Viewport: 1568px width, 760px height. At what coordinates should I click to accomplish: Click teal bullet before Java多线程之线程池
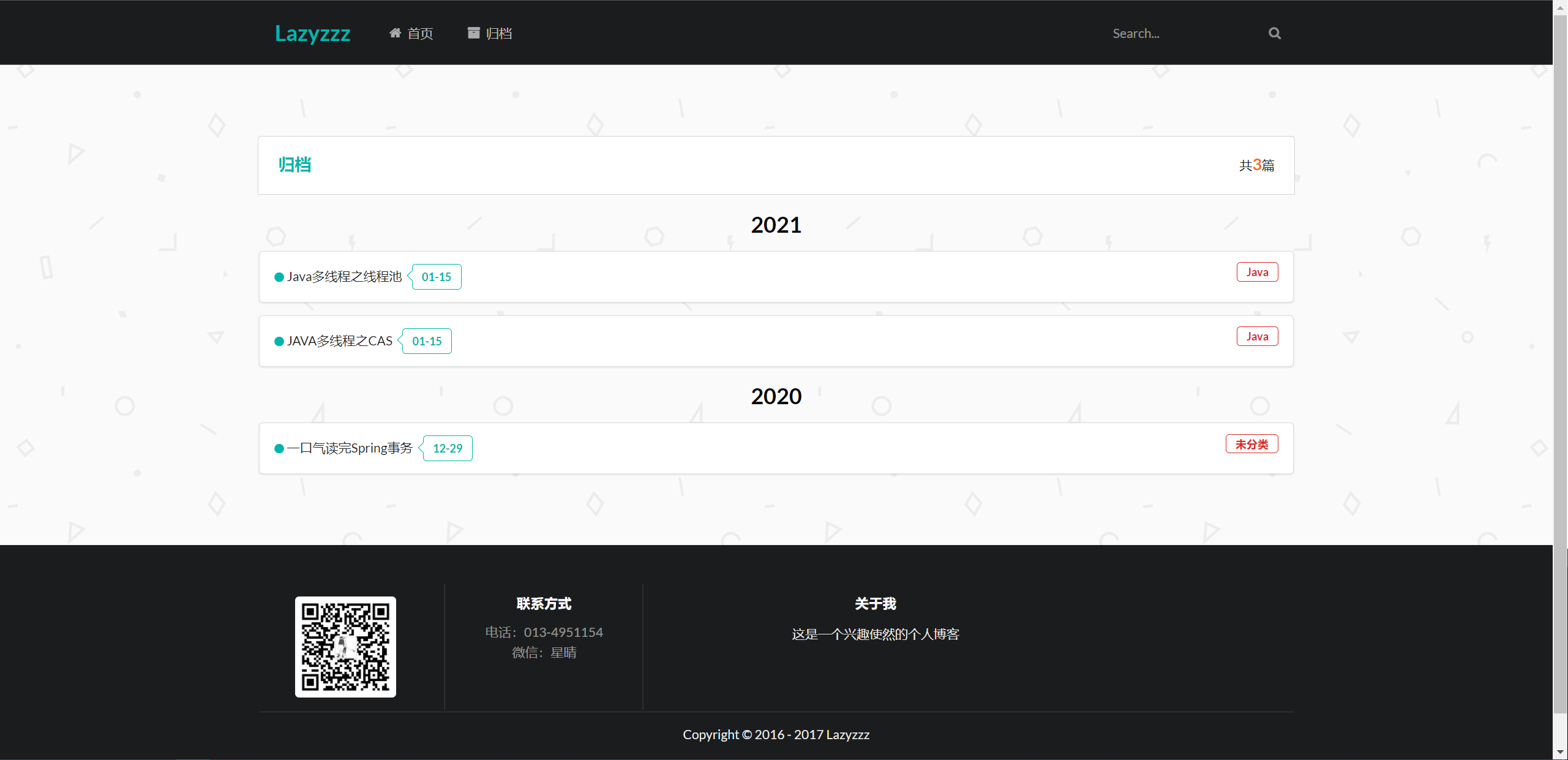279,277
